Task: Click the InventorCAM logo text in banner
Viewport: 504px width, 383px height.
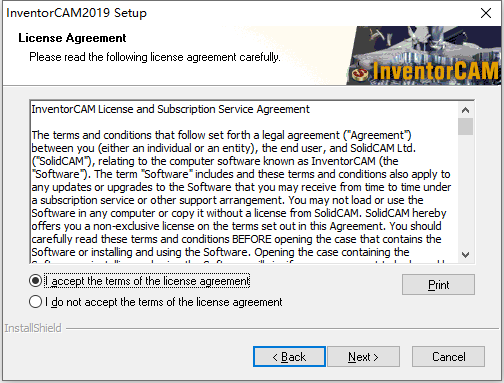Action: point(436,71)
